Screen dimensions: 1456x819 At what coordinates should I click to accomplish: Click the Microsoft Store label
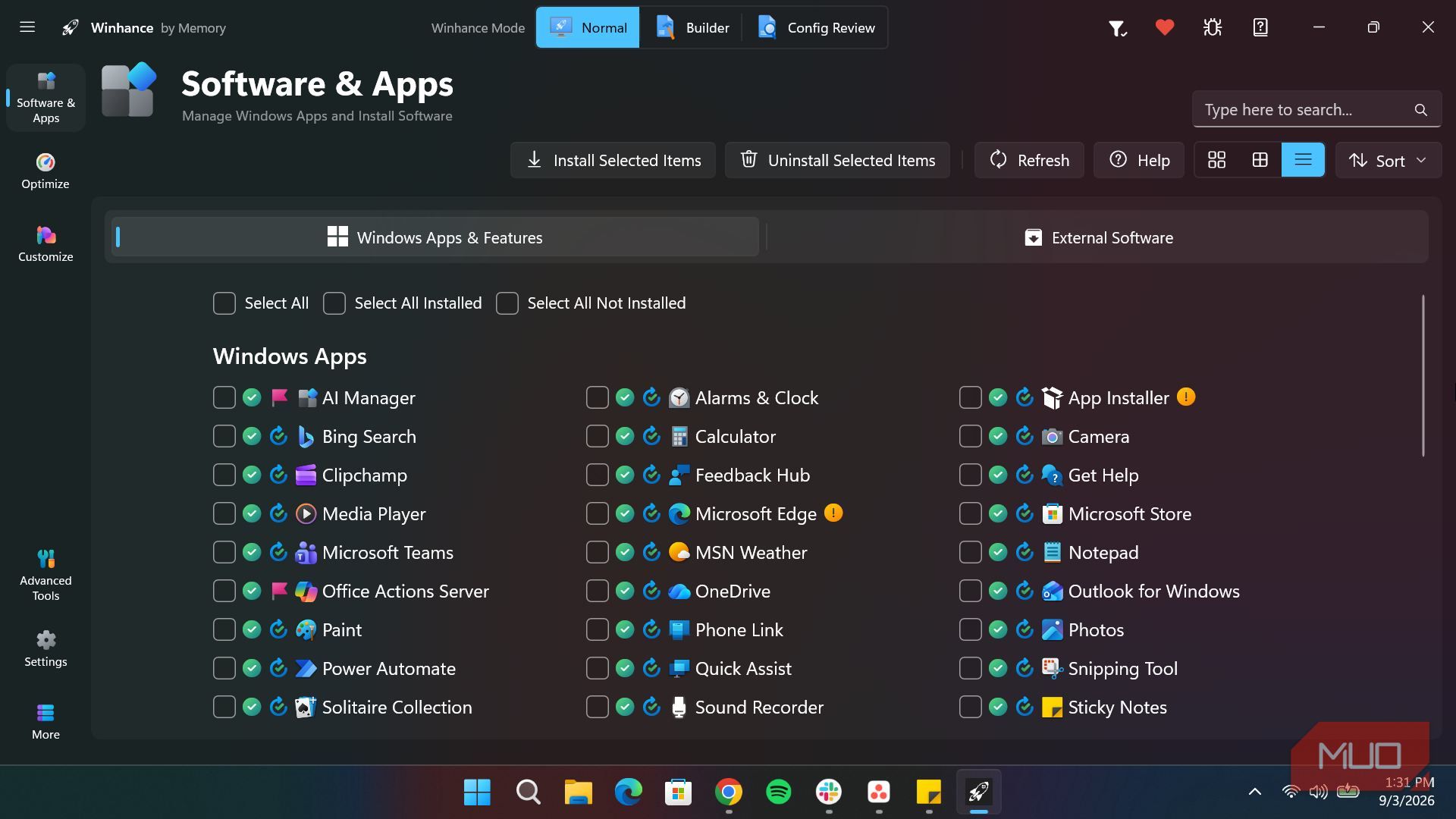1130,513
